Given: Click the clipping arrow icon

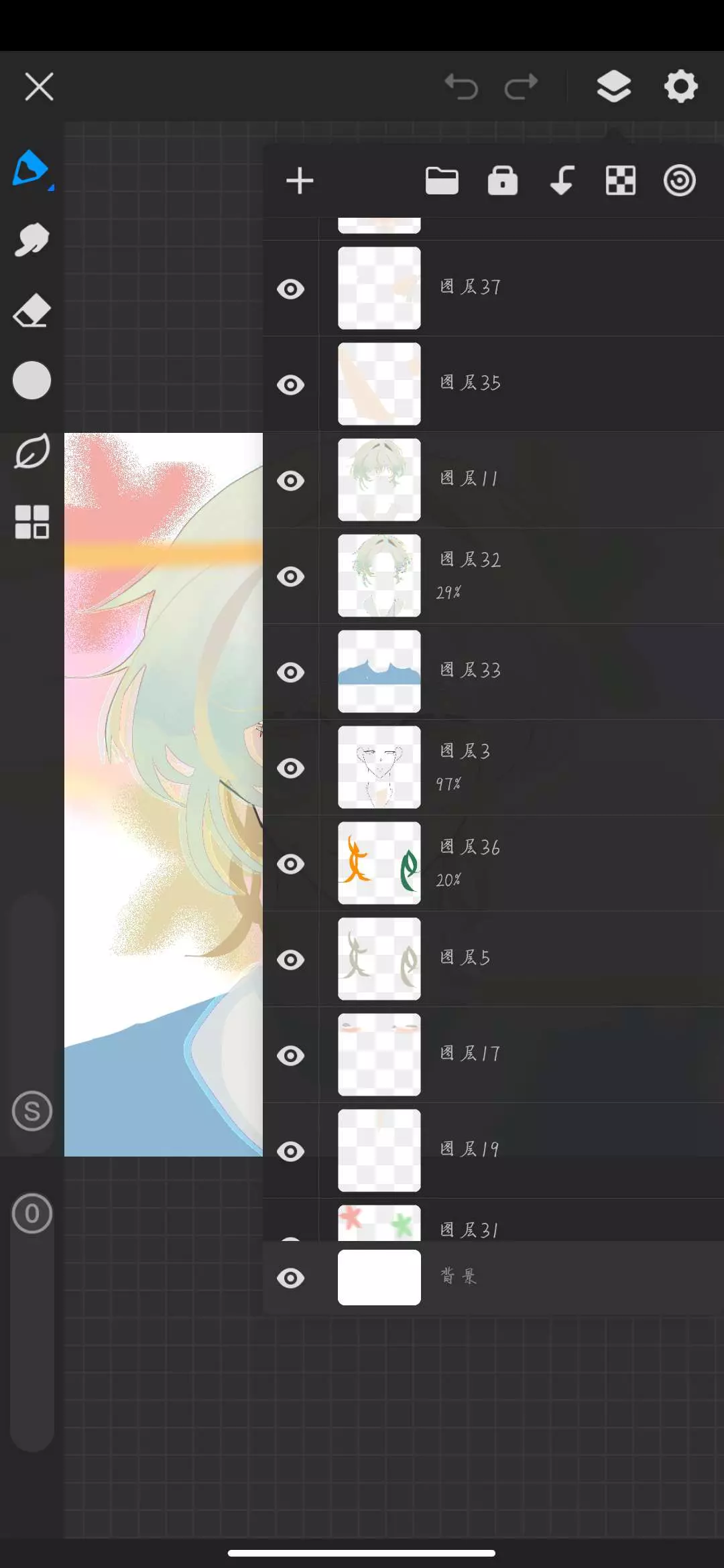Looking at the screenshot, I should click(x=562, y=181).
